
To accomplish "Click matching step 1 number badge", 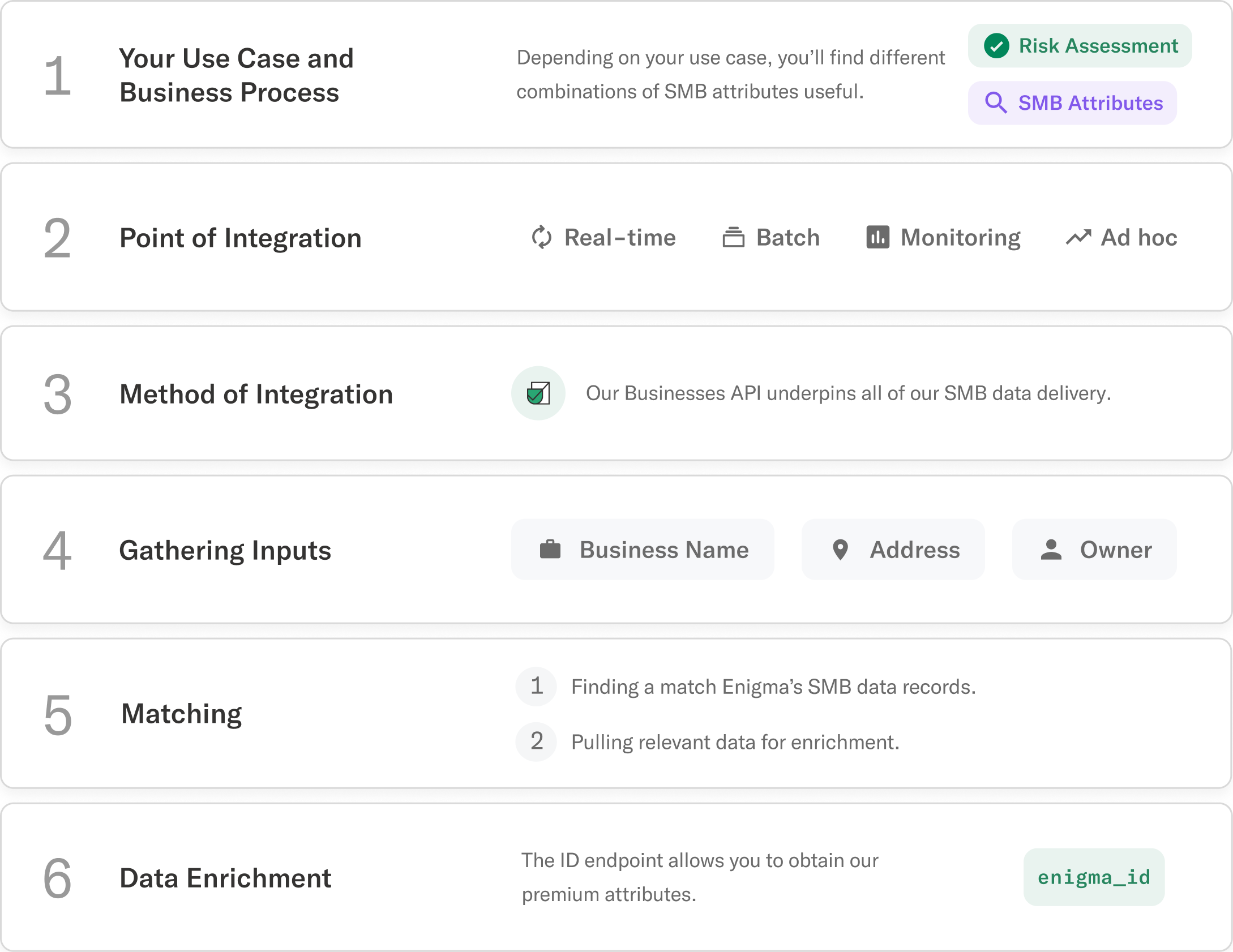I will [x=536, y=686].
